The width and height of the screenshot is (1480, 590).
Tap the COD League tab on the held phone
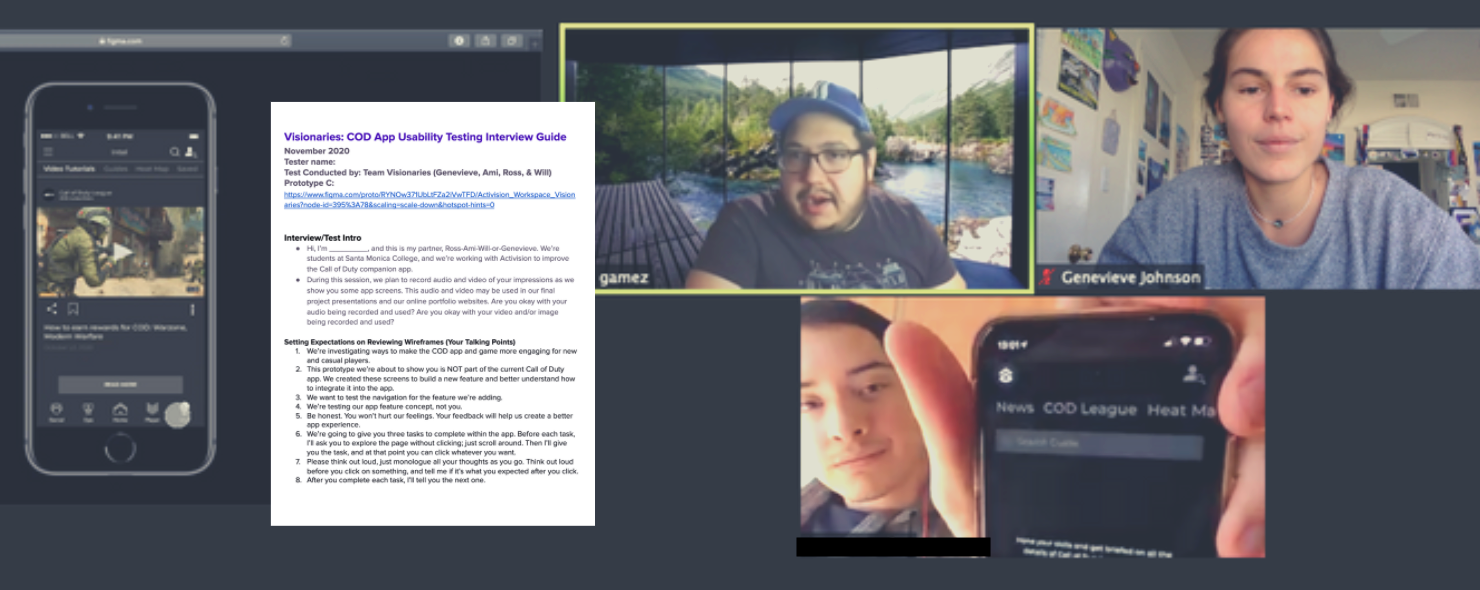pyautogui.click(x=1090, y=409)
